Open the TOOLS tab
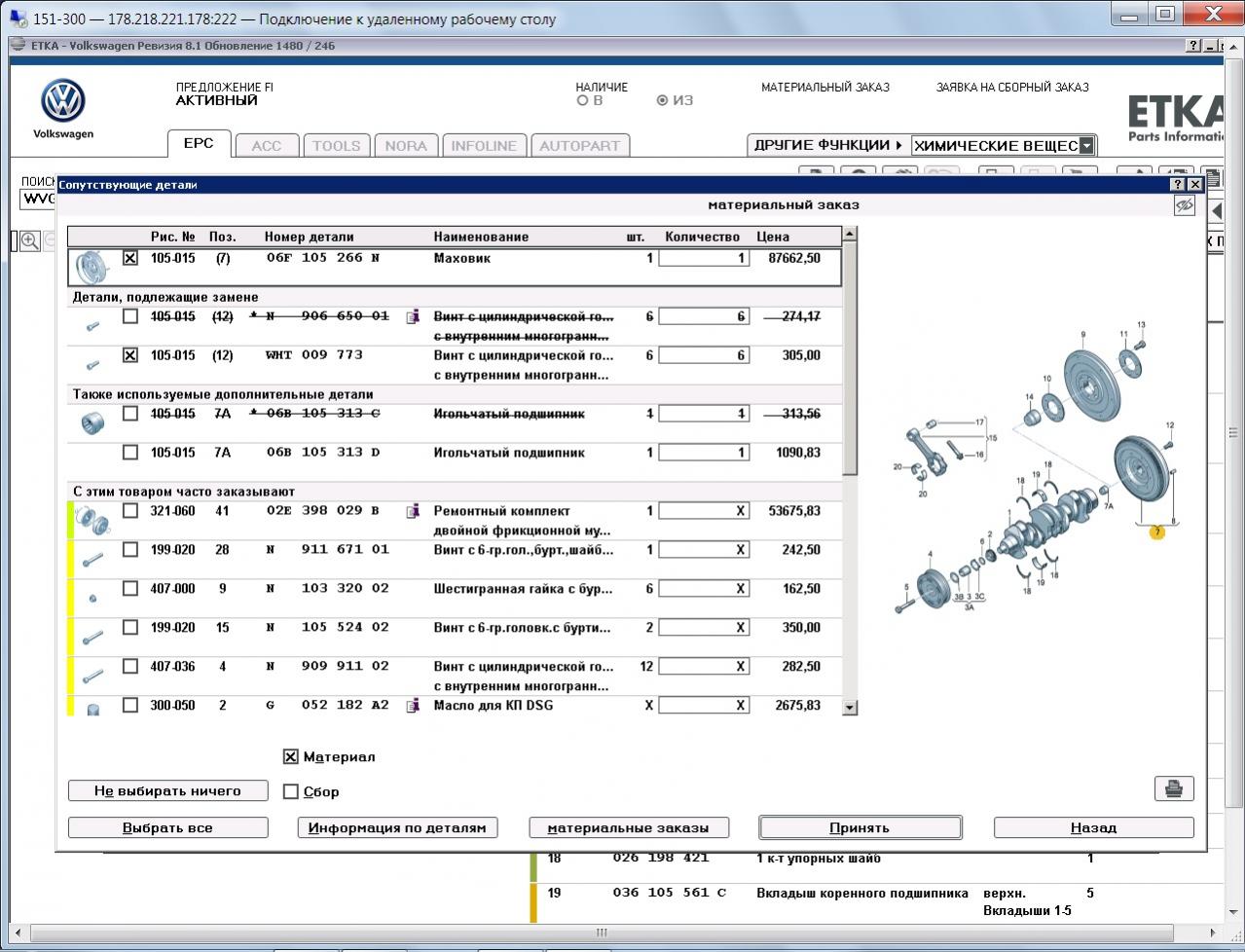Image resolution: width=1245 pixels, height=952 pixels. [336, 146]
